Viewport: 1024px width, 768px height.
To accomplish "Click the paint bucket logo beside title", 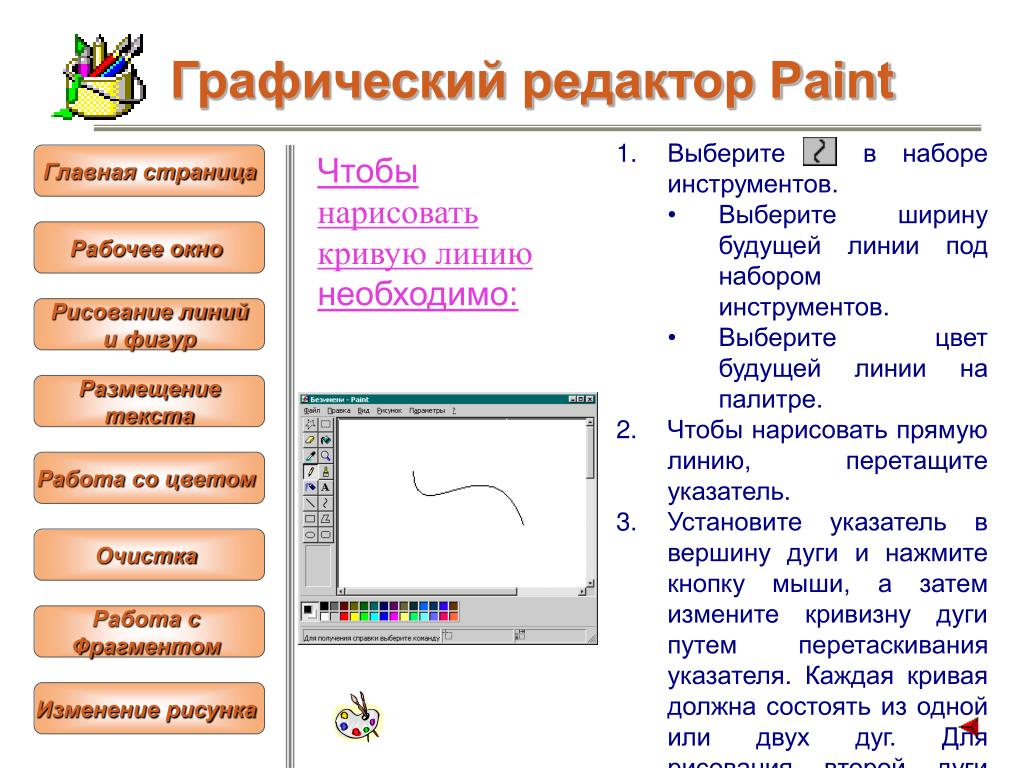I will pos(99,77).
